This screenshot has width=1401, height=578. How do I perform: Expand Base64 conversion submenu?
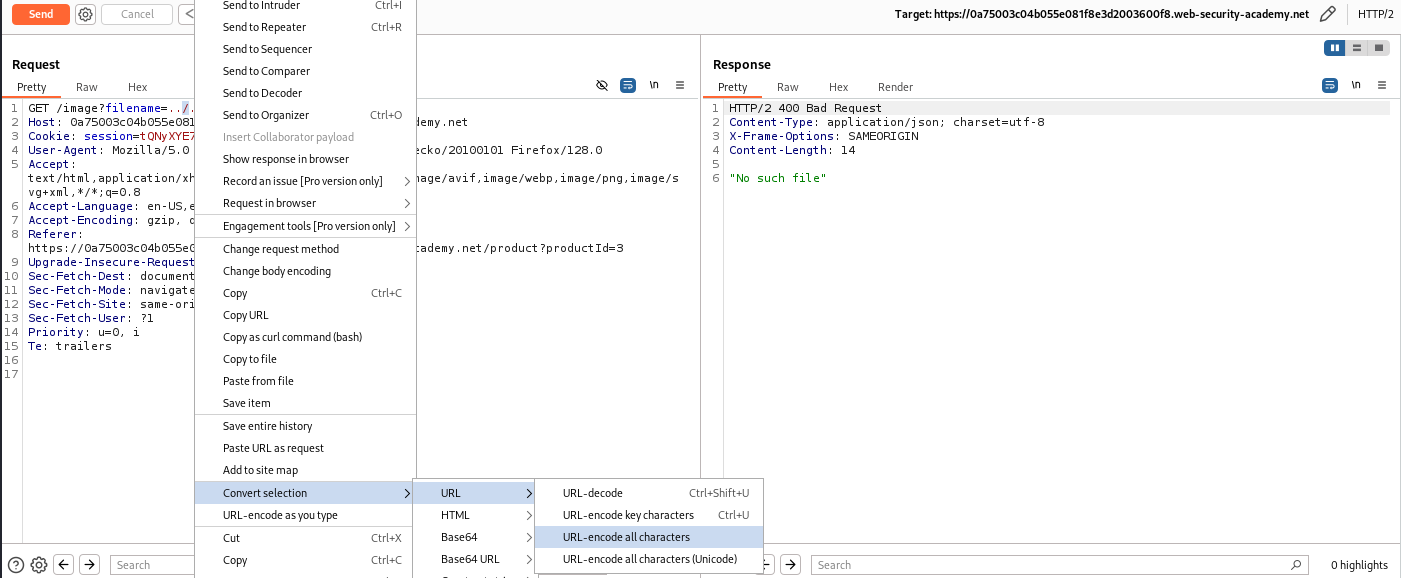click(474, 537)
